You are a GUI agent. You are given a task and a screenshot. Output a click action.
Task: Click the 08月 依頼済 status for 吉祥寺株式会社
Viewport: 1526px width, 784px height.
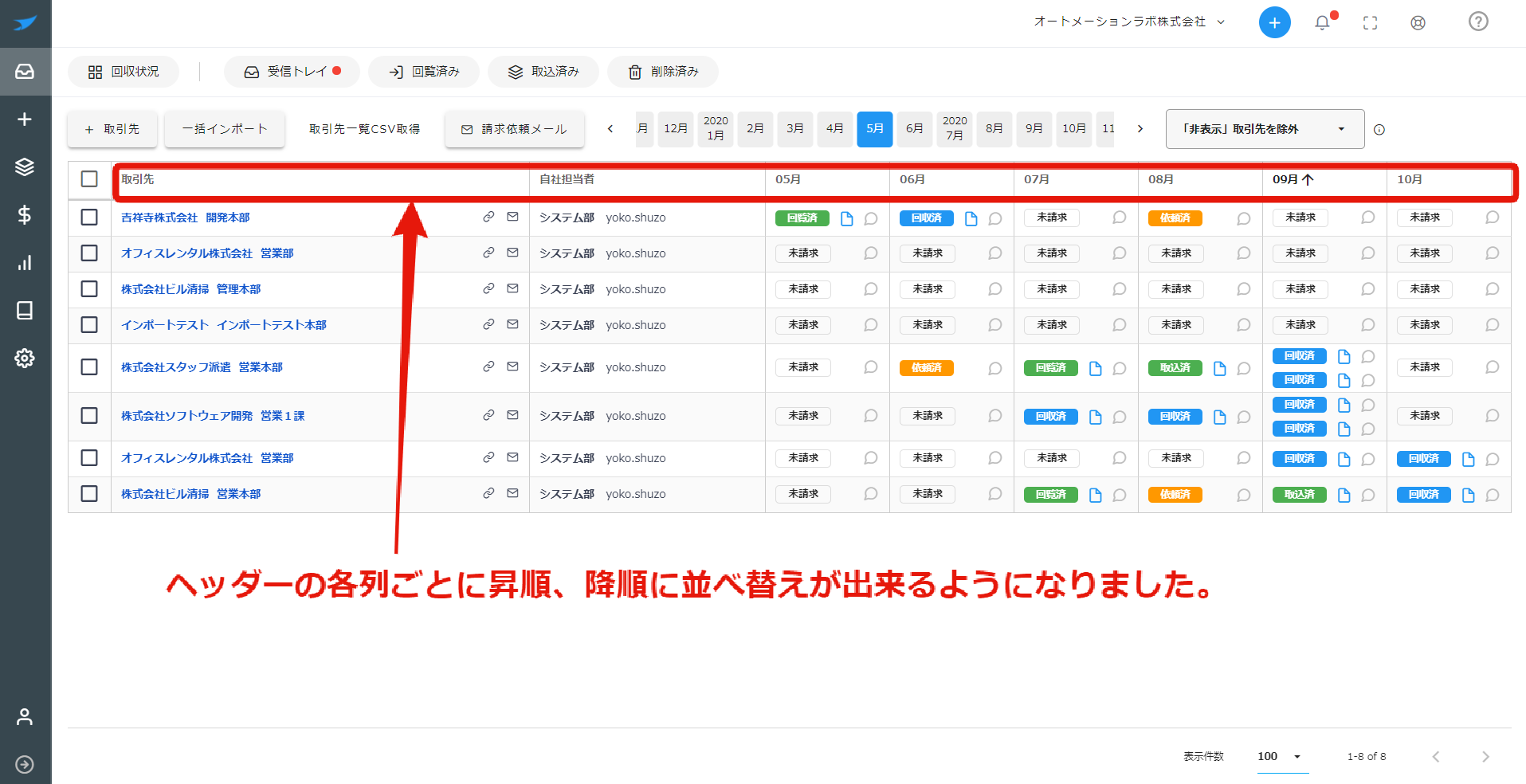tap(1175, 218)
